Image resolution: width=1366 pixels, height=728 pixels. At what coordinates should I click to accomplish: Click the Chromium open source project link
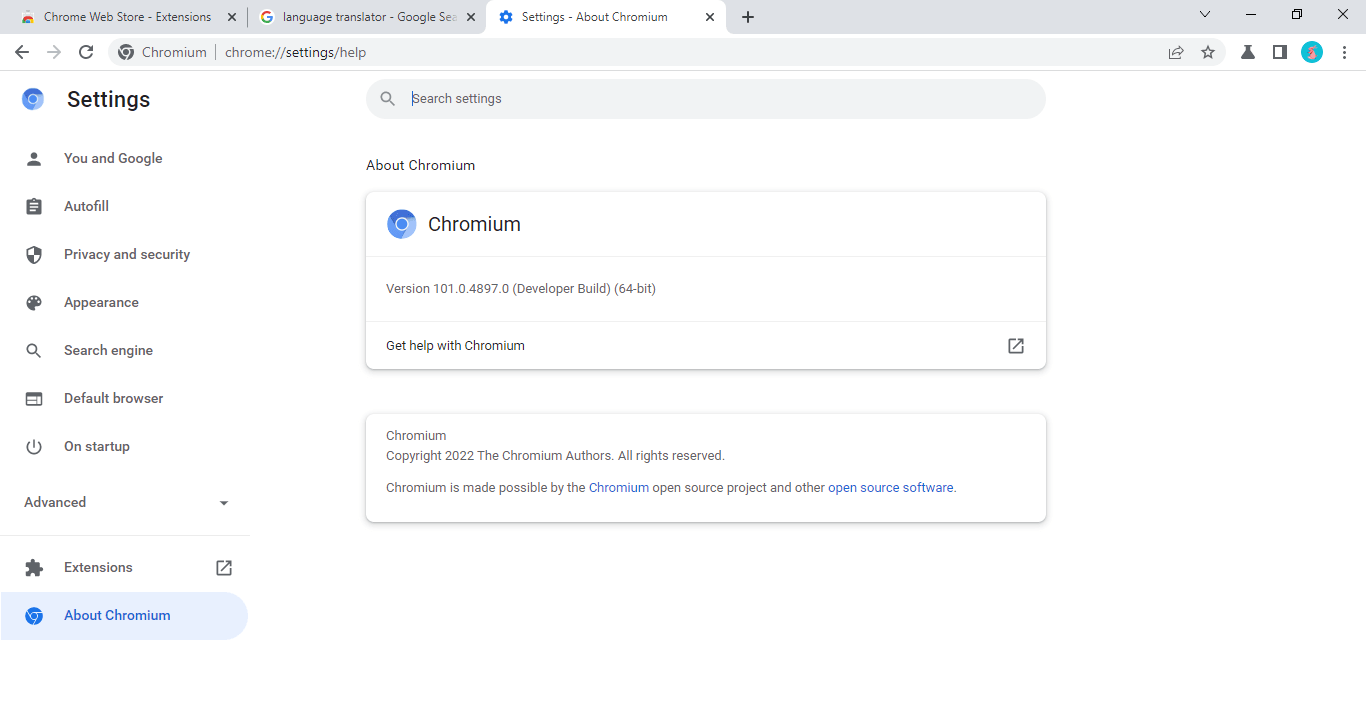[x=619, y=488]
